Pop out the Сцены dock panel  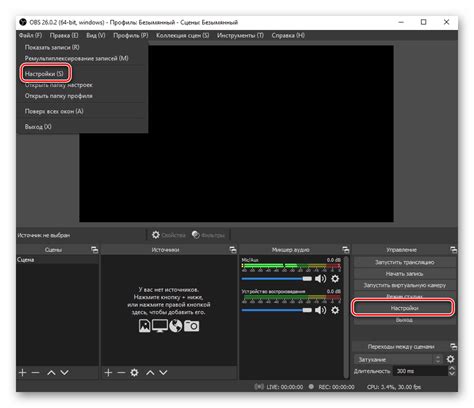95,250
